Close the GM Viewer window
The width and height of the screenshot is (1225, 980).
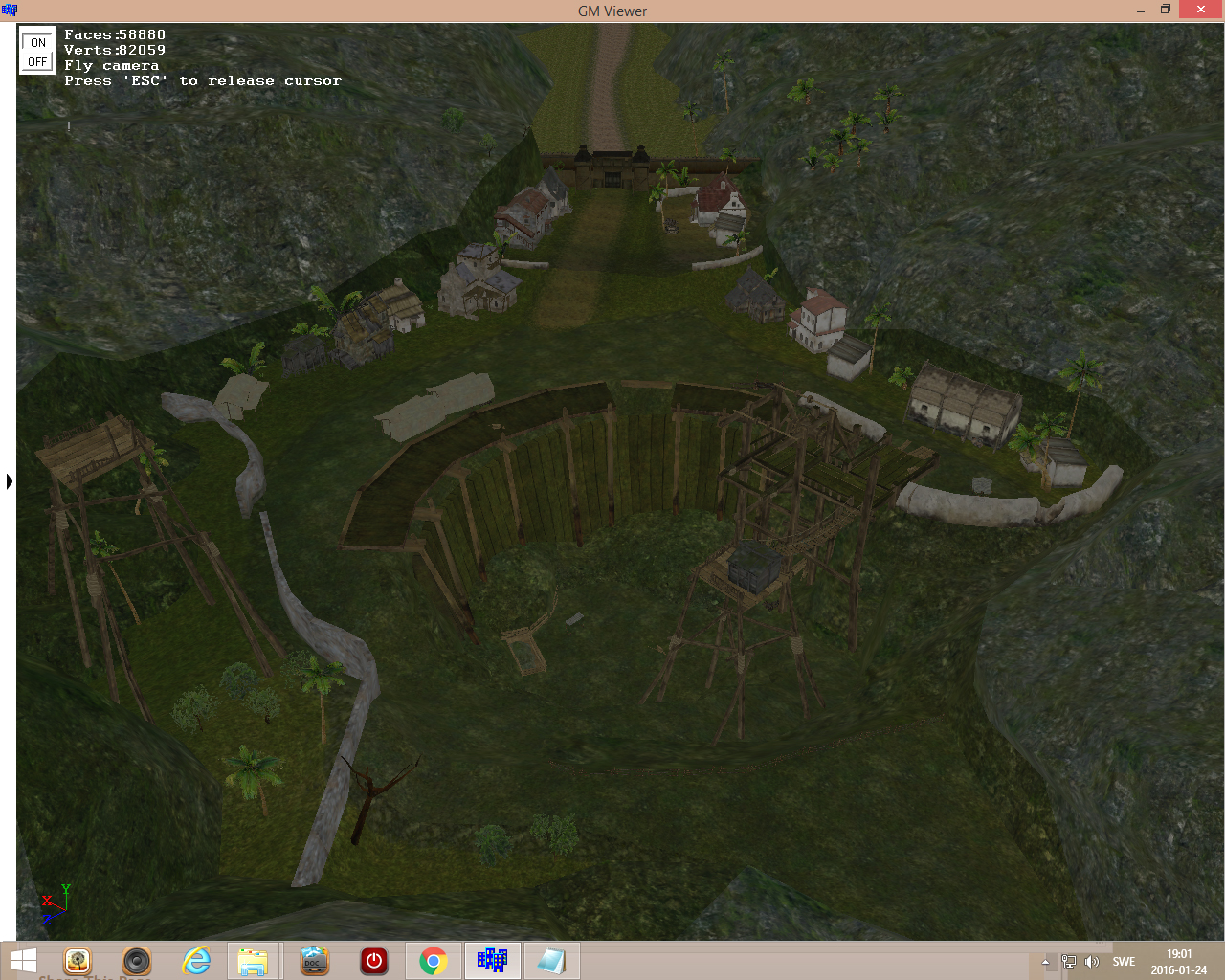pyautogui.click(x=1201, y=11)
